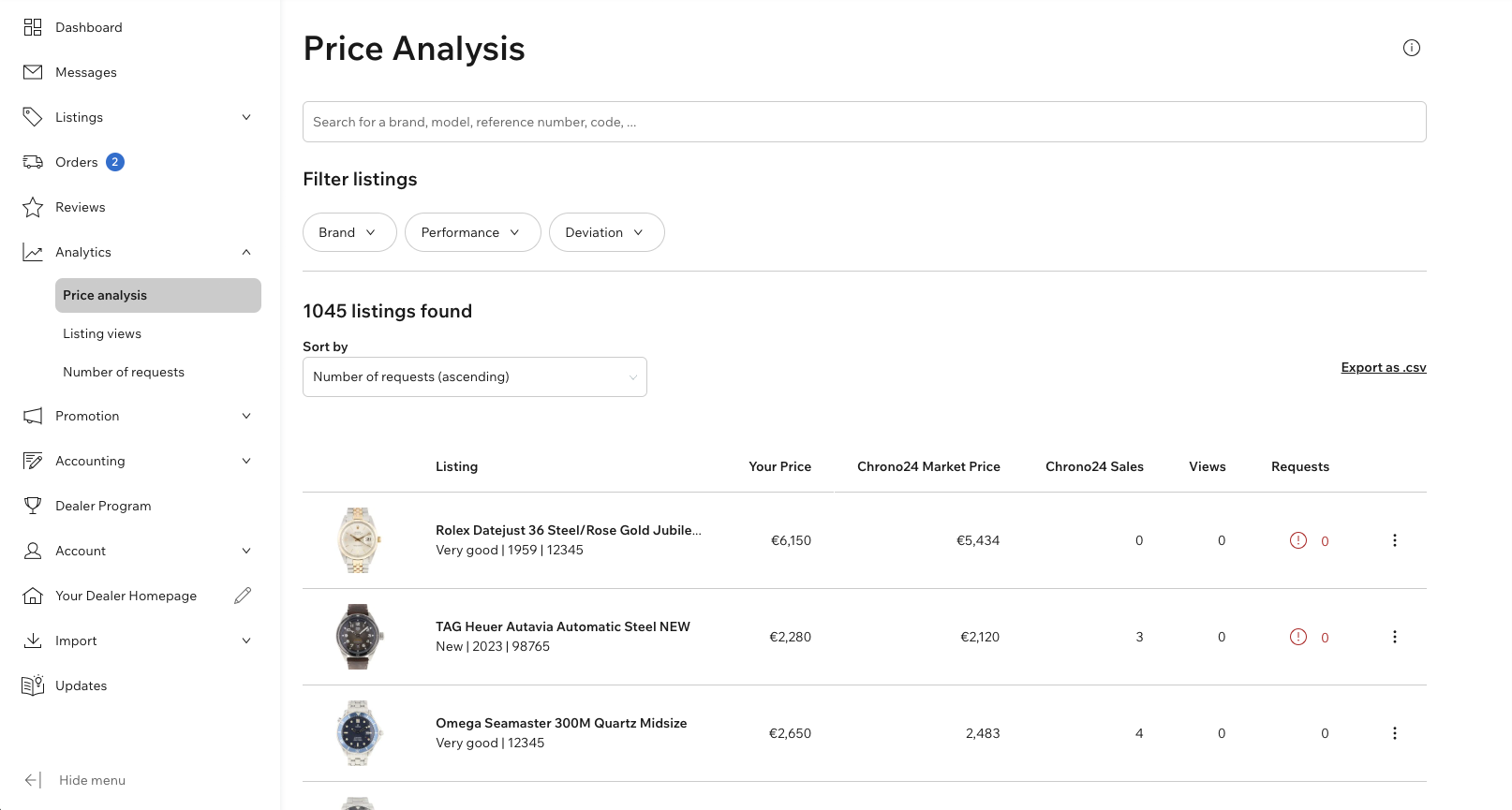Click the Promotion megaphone icon
Screen dimensions: 1512x810
tap(33, 416)
